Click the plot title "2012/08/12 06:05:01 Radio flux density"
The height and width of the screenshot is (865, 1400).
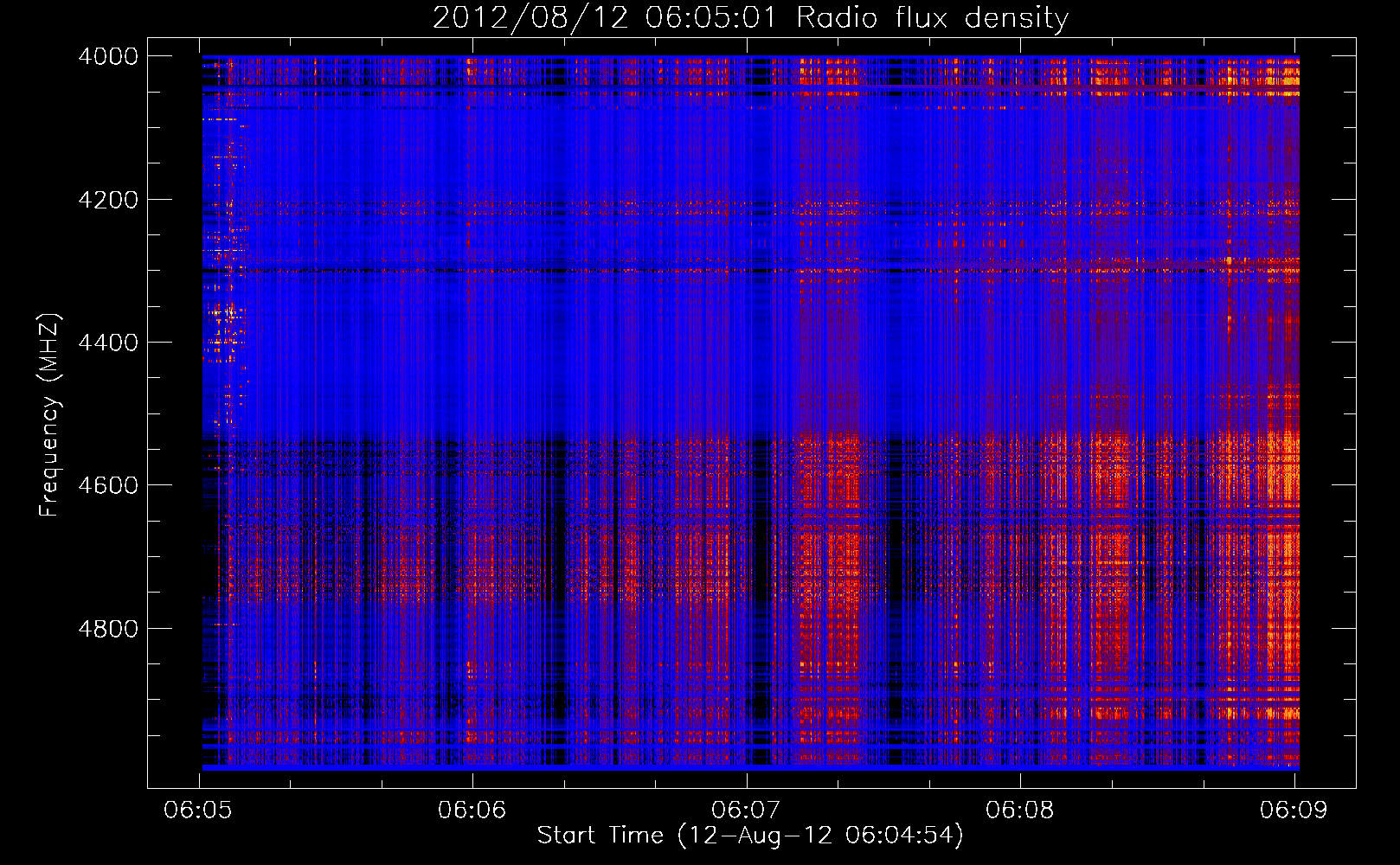tap(750, 17)
